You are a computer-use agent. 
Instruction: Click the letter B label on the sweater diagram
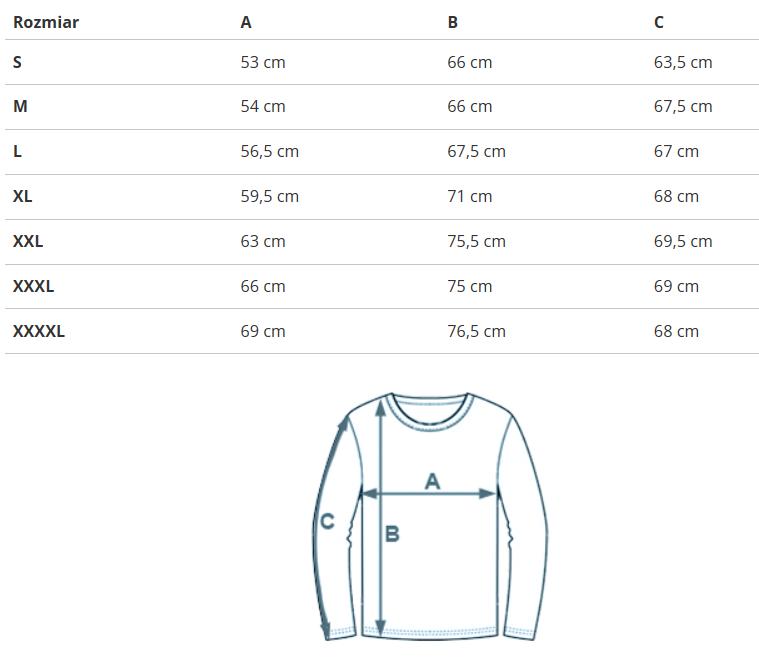392,534
